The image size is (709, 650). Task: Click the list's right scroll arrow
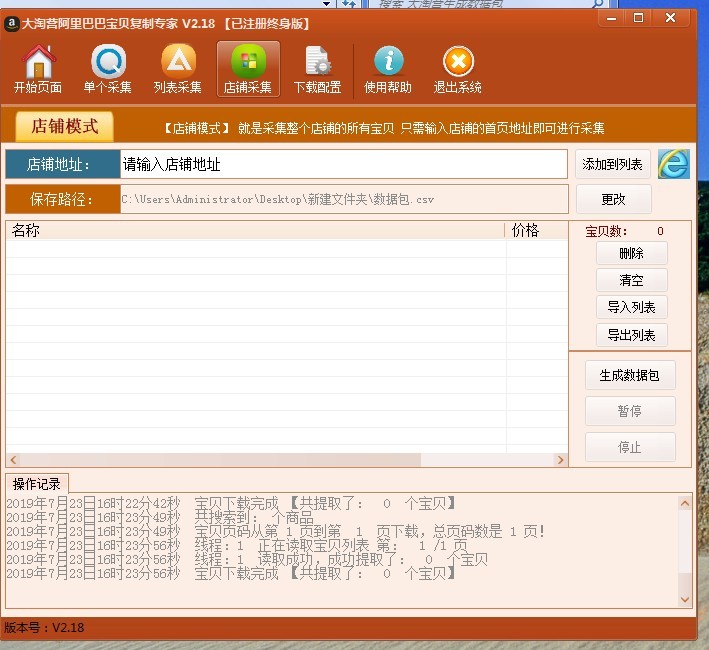tap(561, 460)
